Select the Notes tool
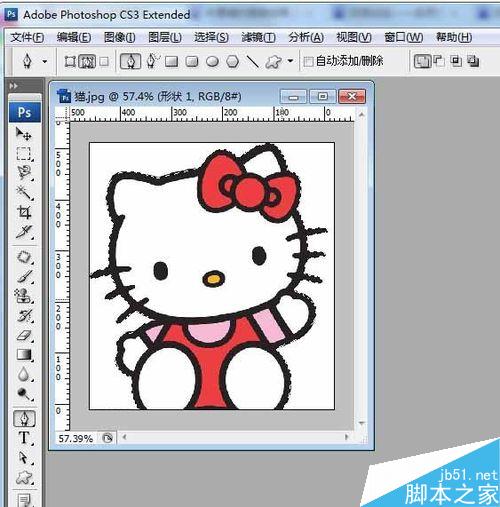This screenshot has height=507, width=500. tap(24, 500)
